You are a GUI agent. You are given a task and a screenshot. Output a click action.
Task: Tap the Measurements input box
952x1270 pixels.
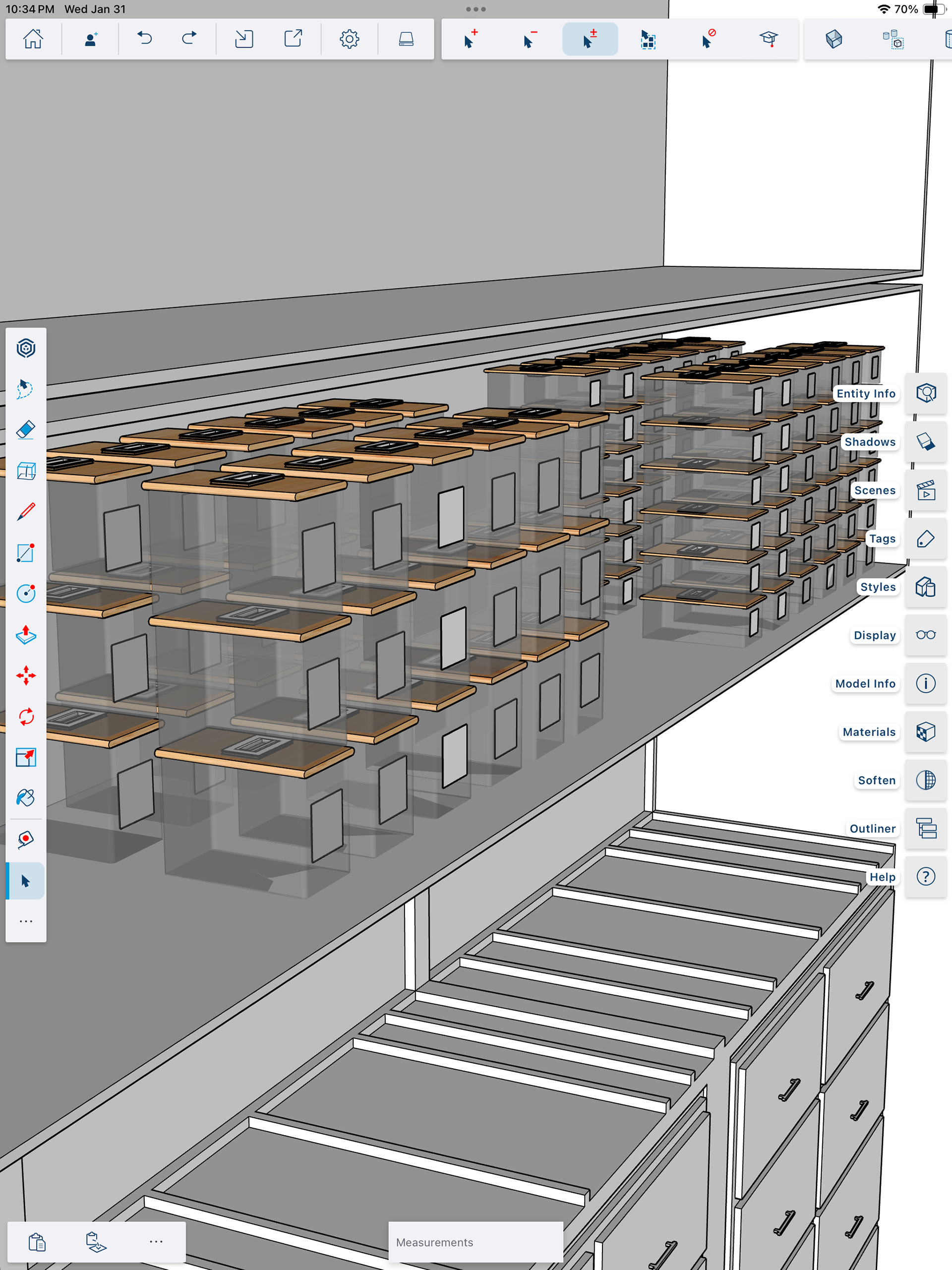(476, 1242)
